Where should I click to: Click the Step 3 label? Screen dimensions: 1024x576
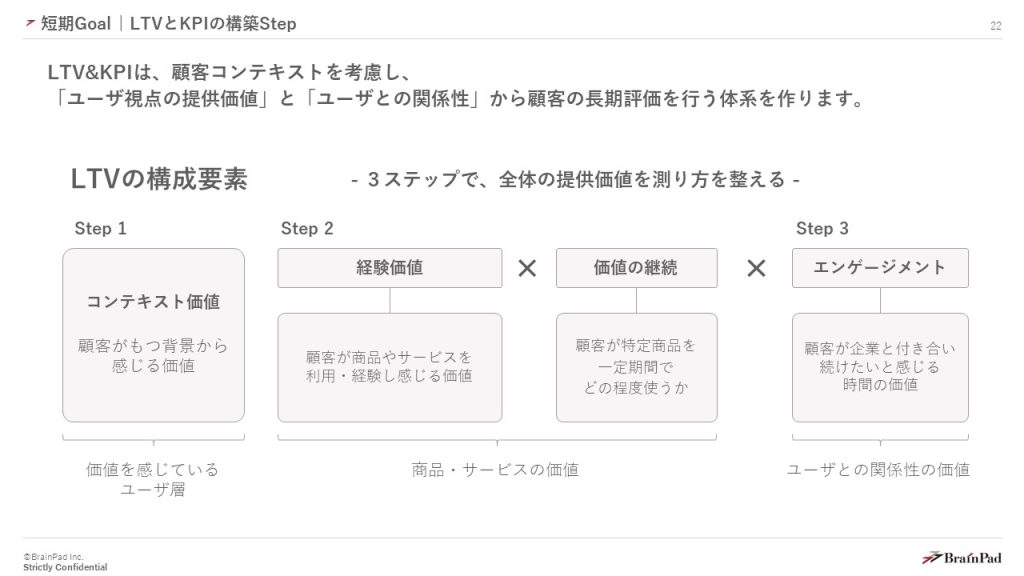tap(822, 229)
